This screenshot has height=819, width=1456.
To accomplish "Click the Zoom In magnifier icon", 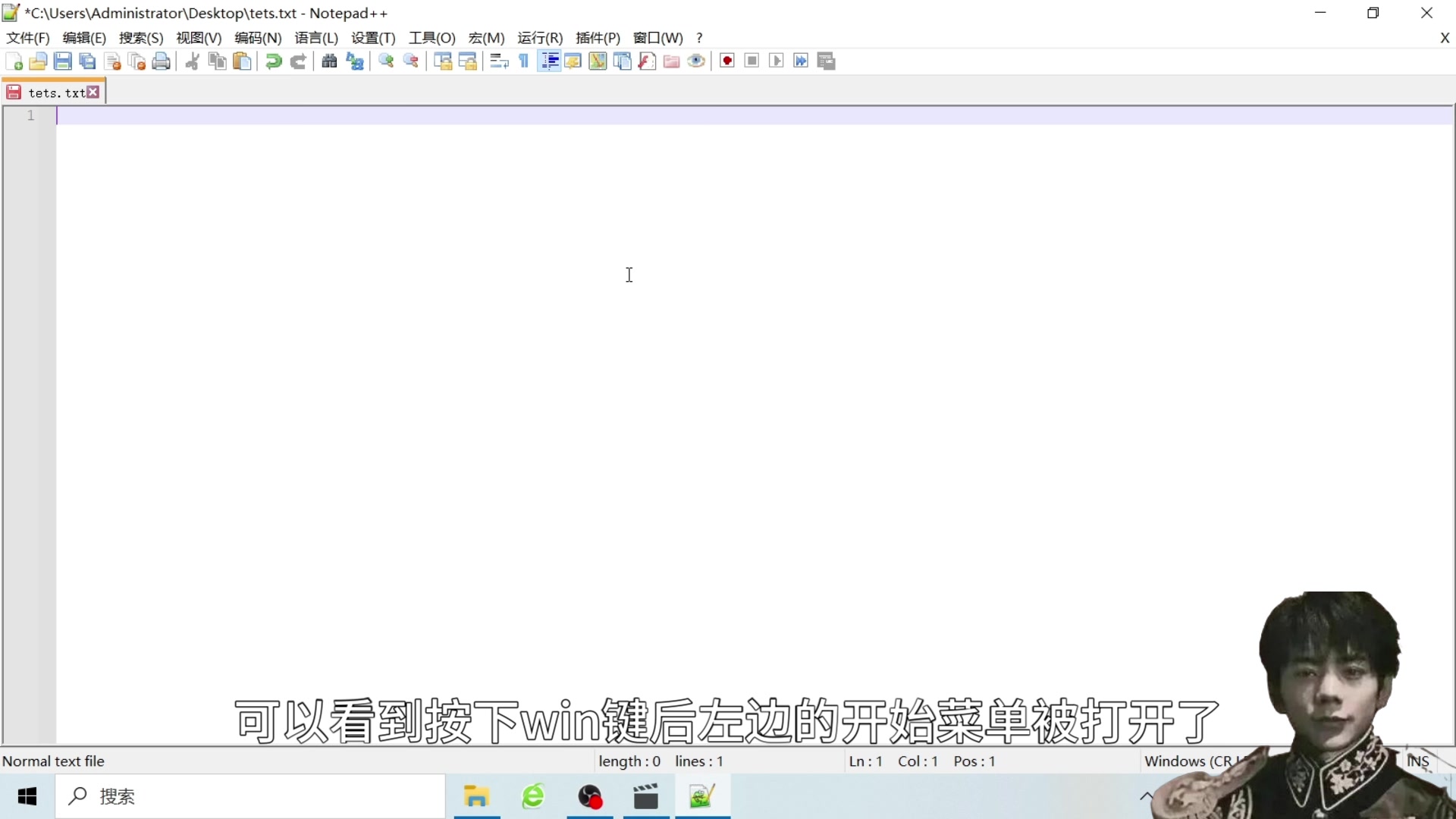I will 386,61.
